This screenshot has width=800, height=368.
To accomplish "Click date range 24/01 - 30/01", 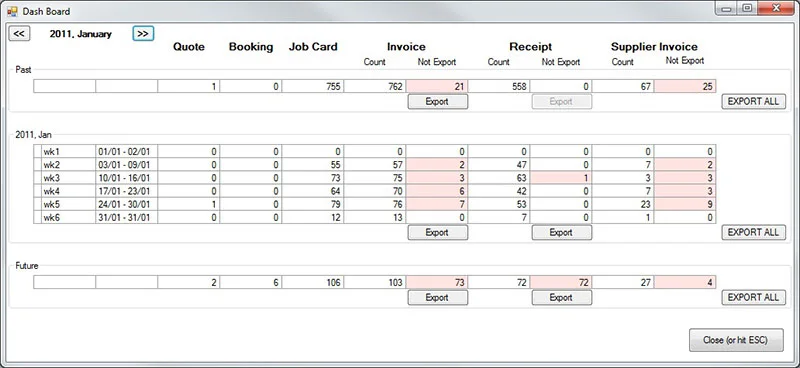I will click(x=127, y=205).
